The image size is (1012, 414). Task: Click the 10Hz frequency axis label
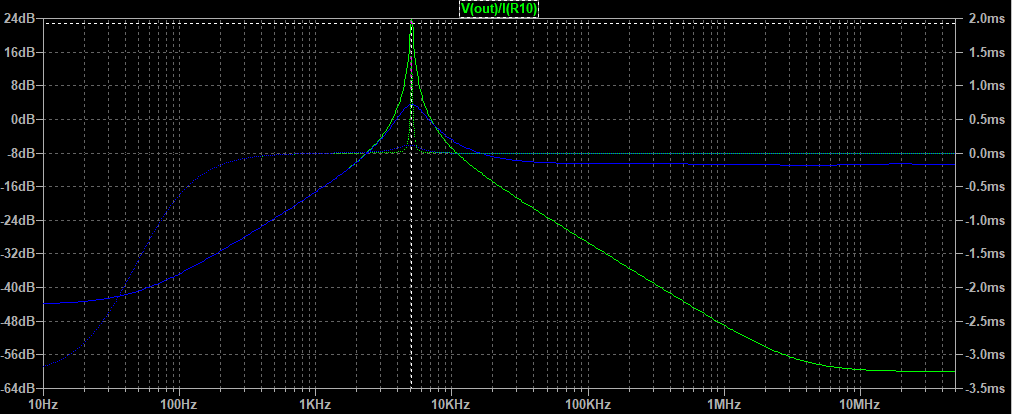click(x=43, y=405)
